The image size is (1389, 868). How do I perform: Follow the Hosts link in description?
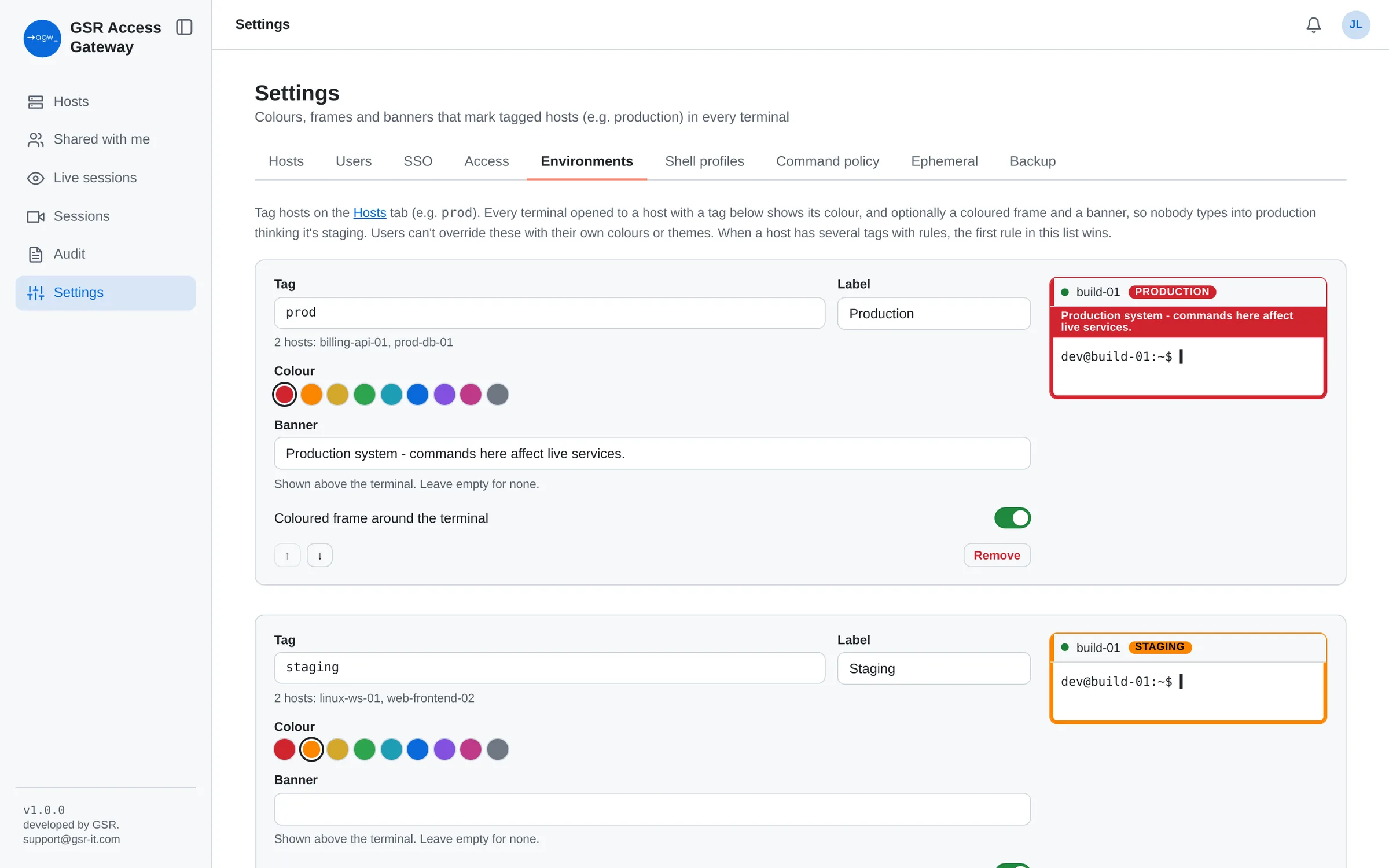(370, 213)
